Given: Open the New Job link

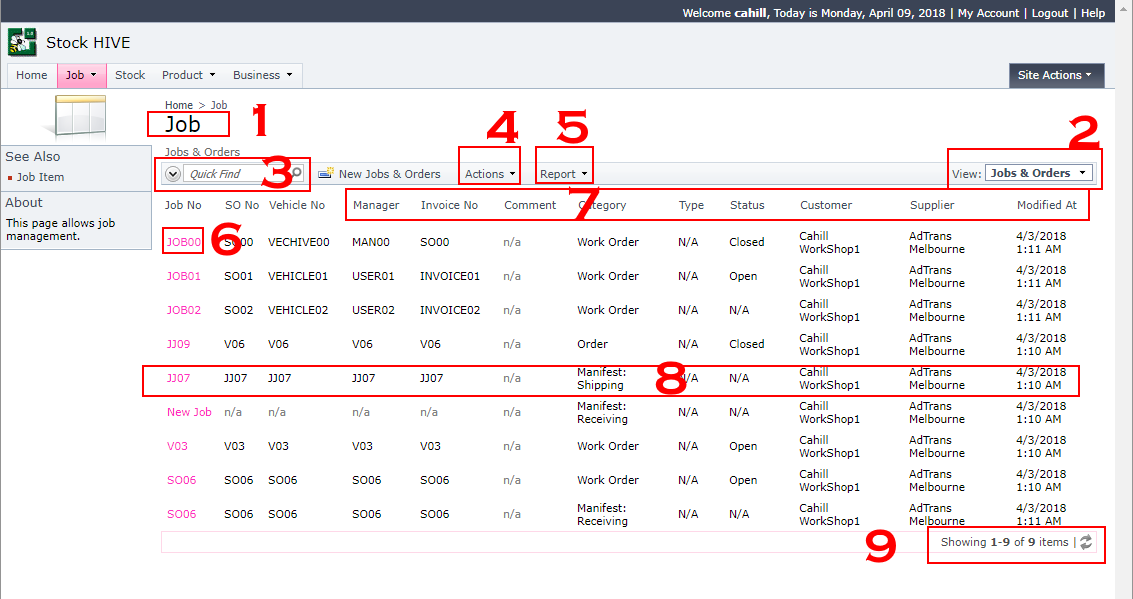Looking at the screenshot, I should (x=189, y=412).
